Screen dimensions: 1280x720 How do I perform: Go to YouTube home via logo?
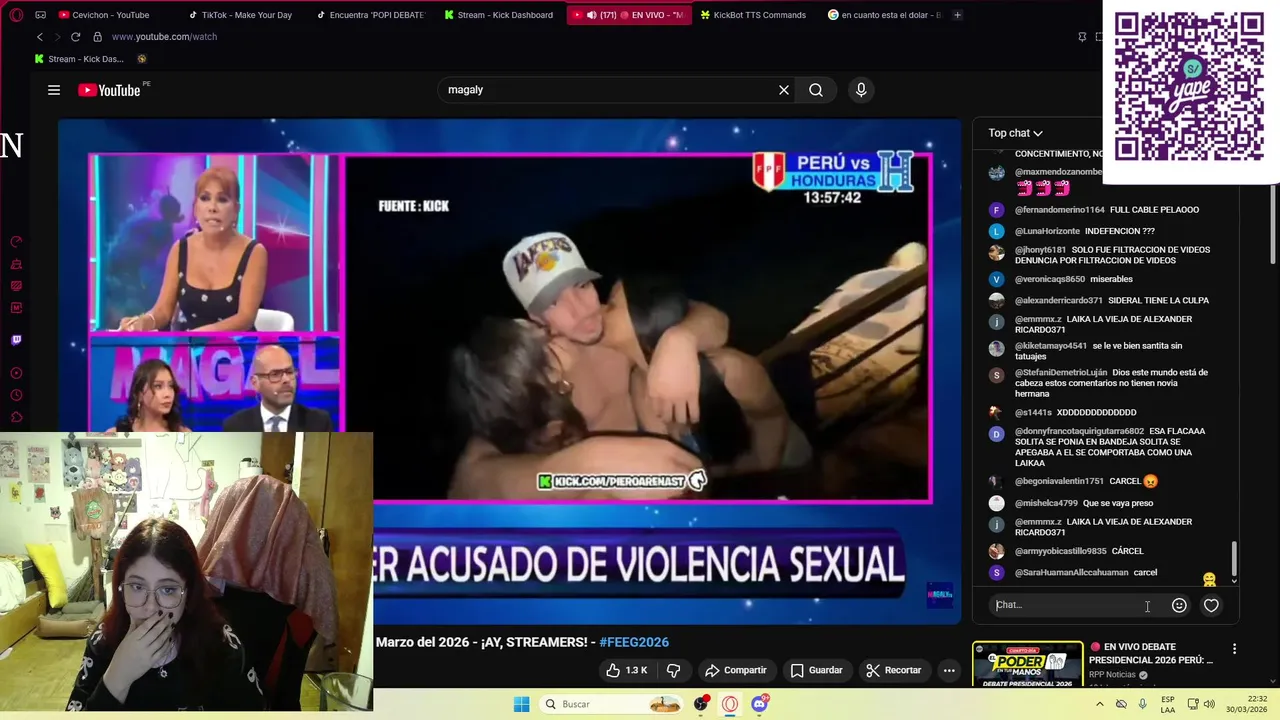tap(109, 90)
